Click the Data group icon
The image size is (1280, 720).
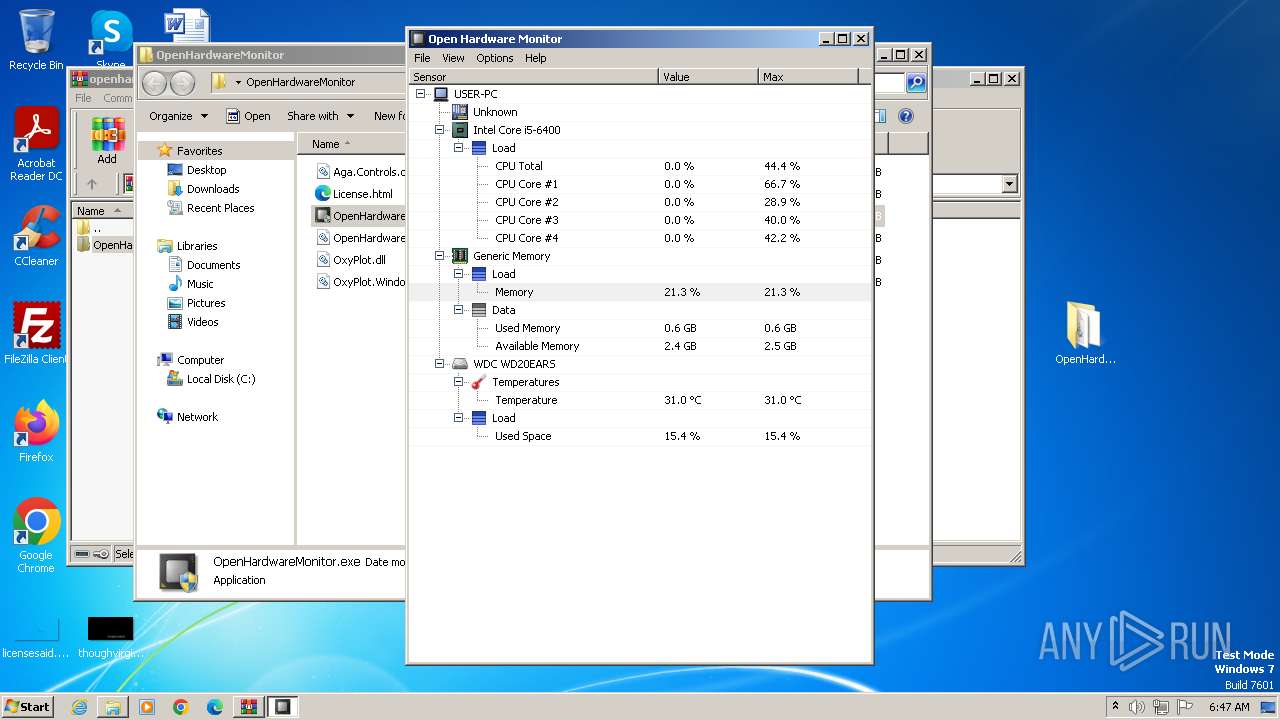click(x=479, y=310)
